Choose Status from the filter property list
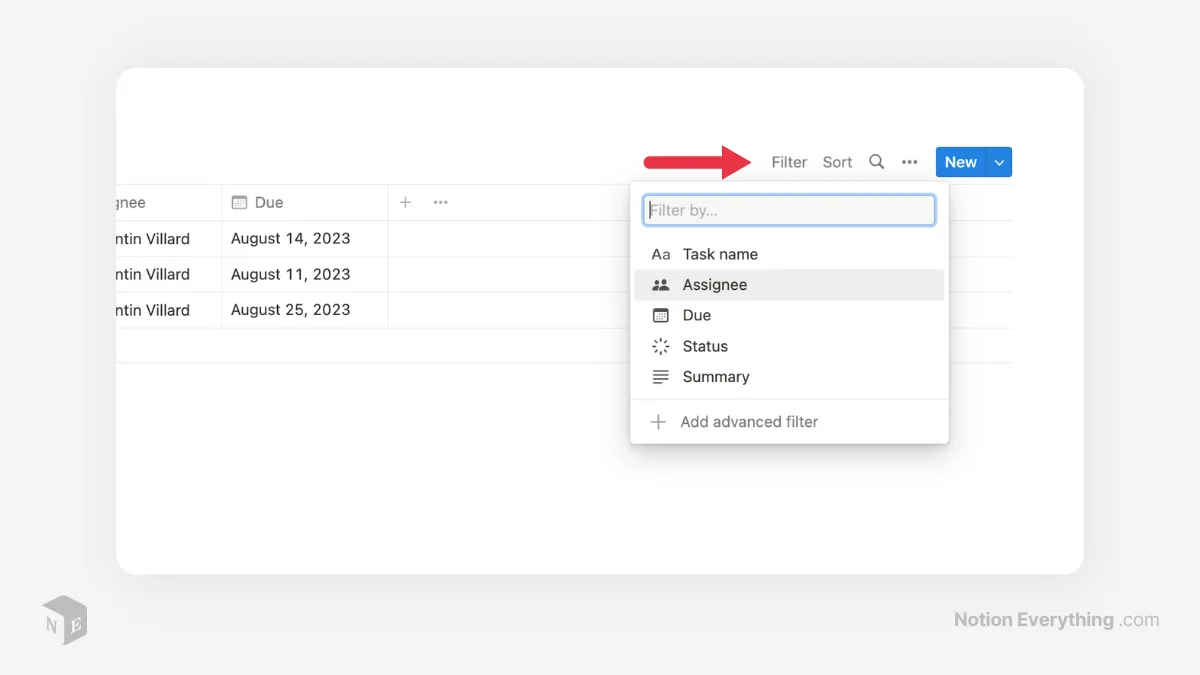This screenshot has height=675, width=1200. click(x=704, y=346)
